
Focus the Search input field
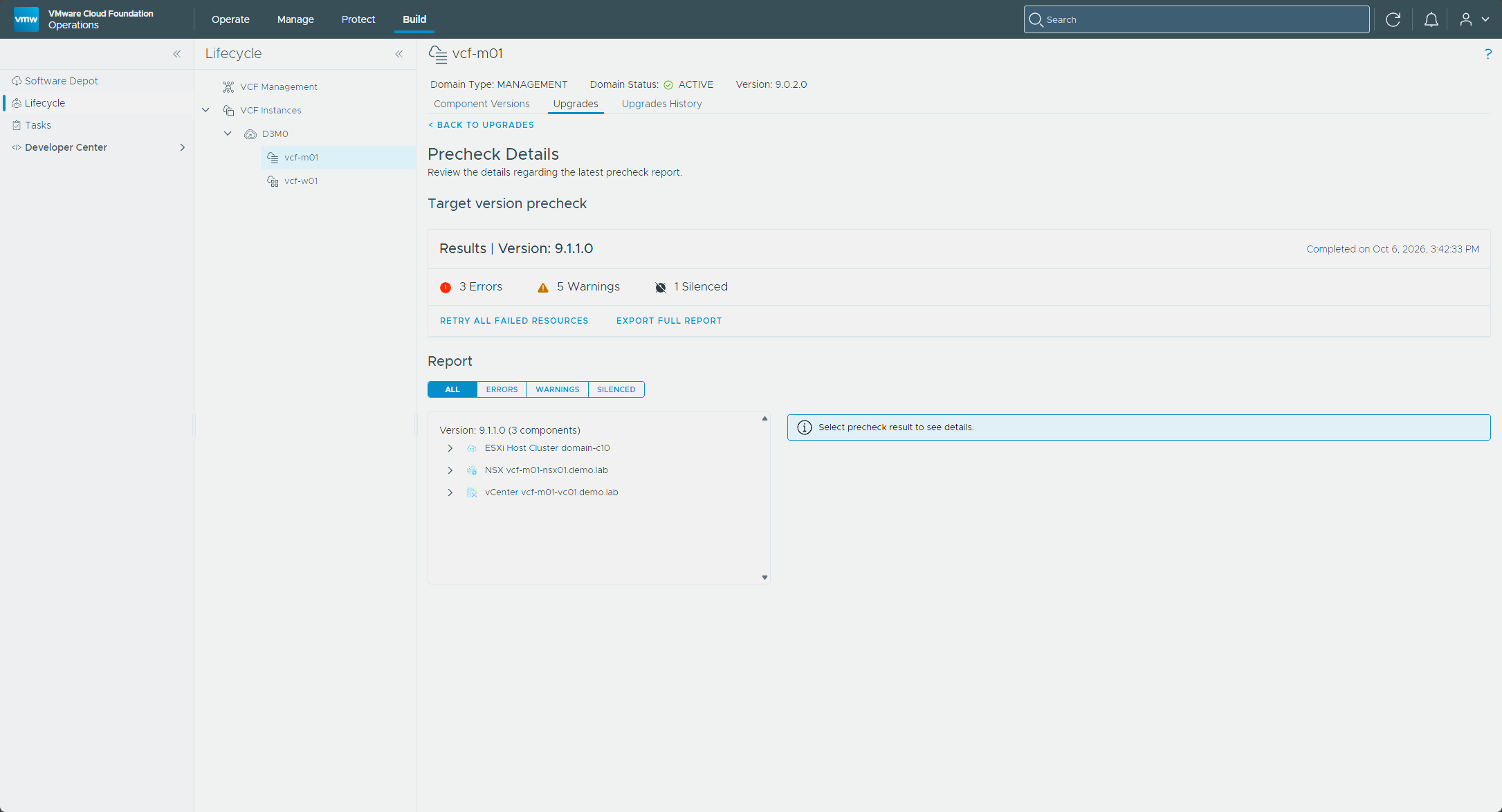coord(1196,19)
